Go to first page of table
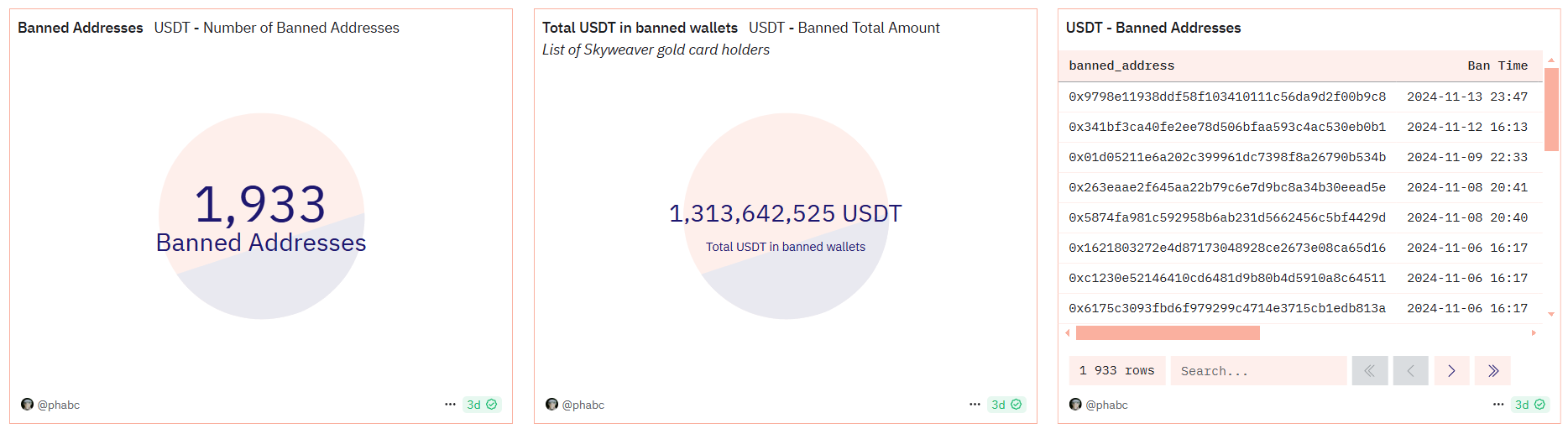1568x434 pixels. tap(1369, 371)
